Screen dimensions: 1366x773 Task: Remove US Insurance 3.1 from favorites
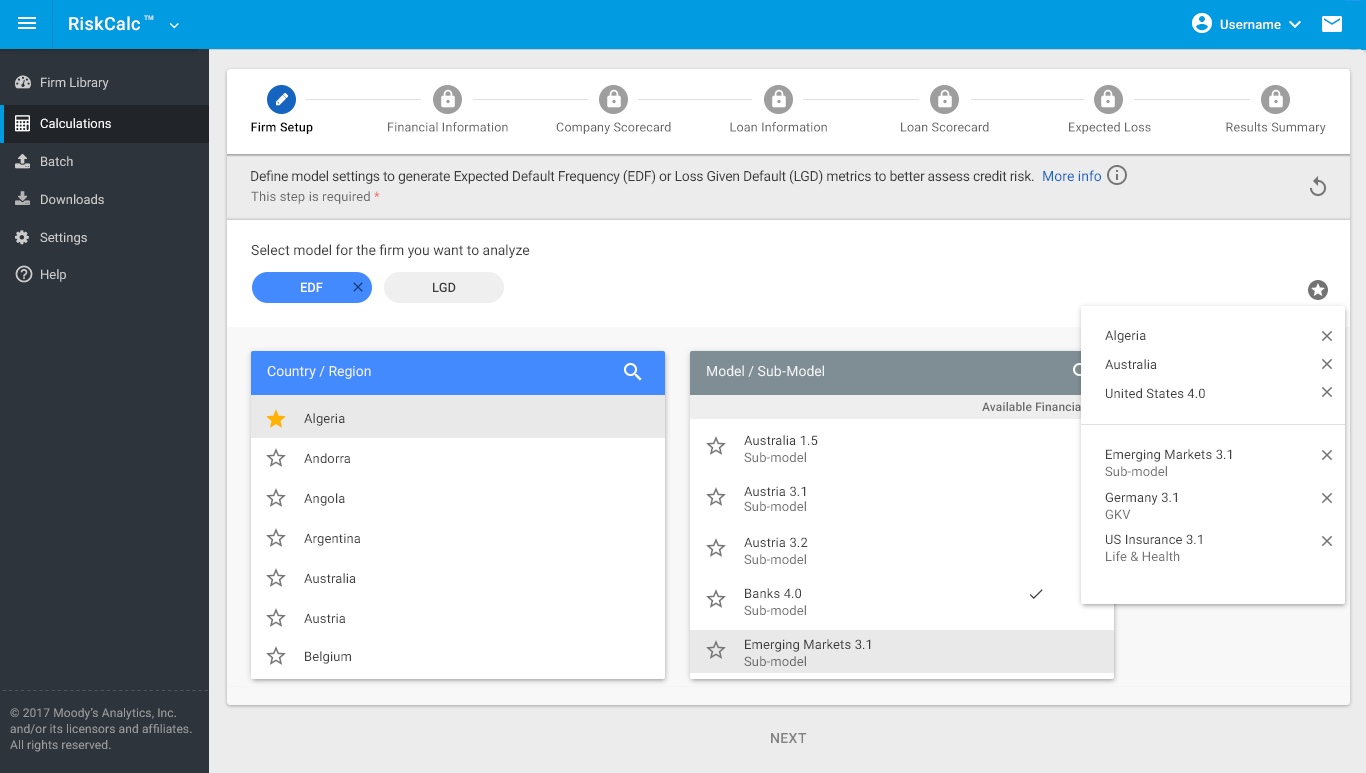(x=1327, y=541)
